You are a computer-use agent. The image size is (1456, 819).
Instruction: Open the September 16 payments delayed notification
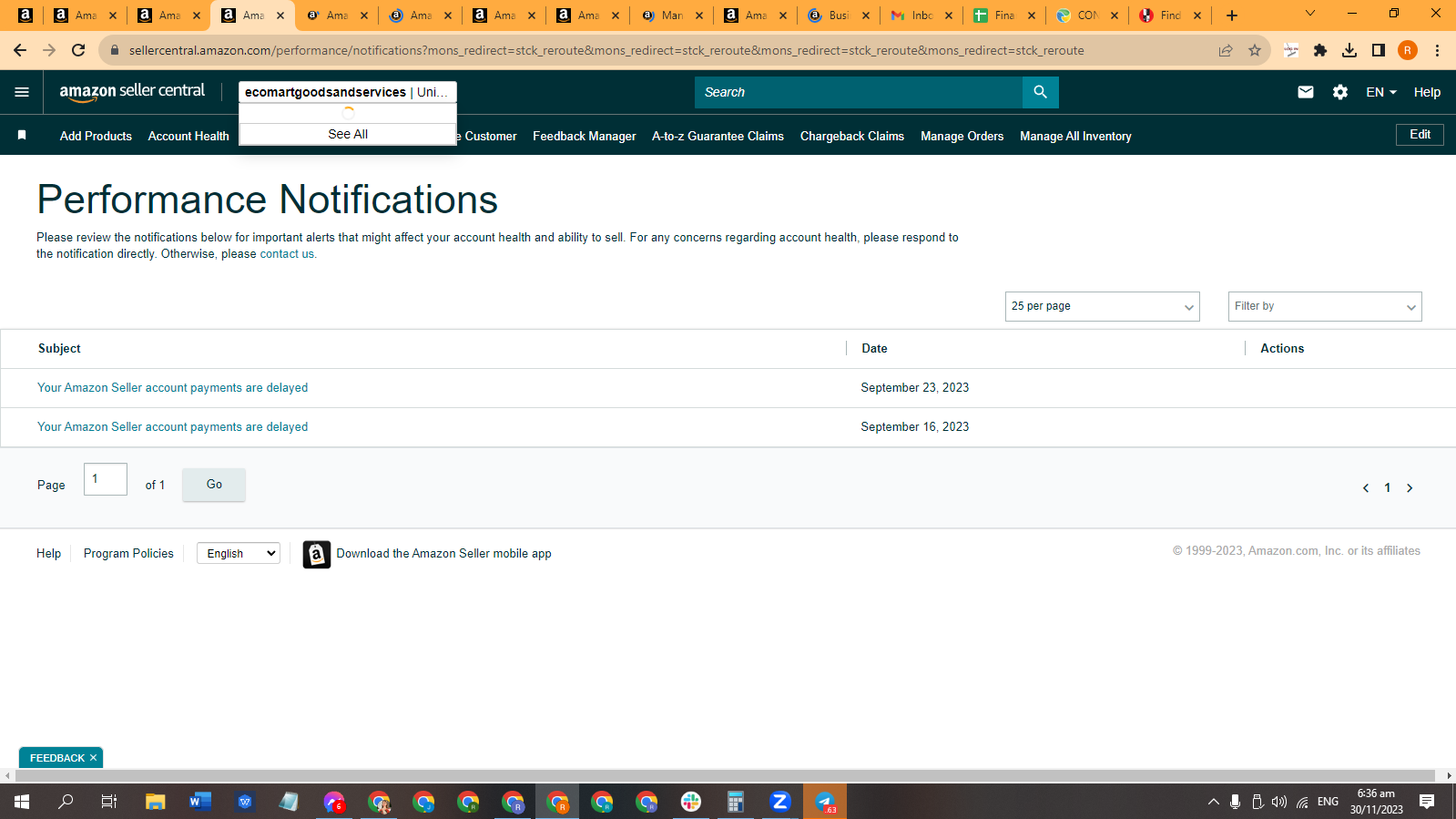[172, 427]
